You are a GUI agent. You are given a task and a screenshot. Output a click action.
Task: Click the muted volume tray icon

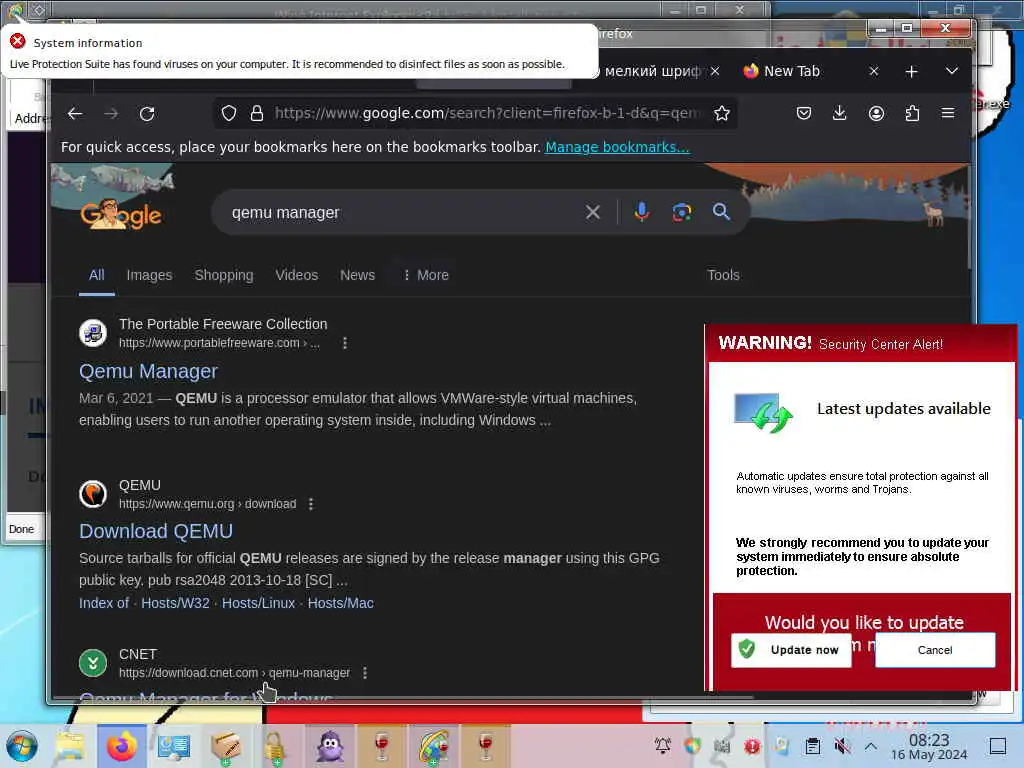[843, 746]
